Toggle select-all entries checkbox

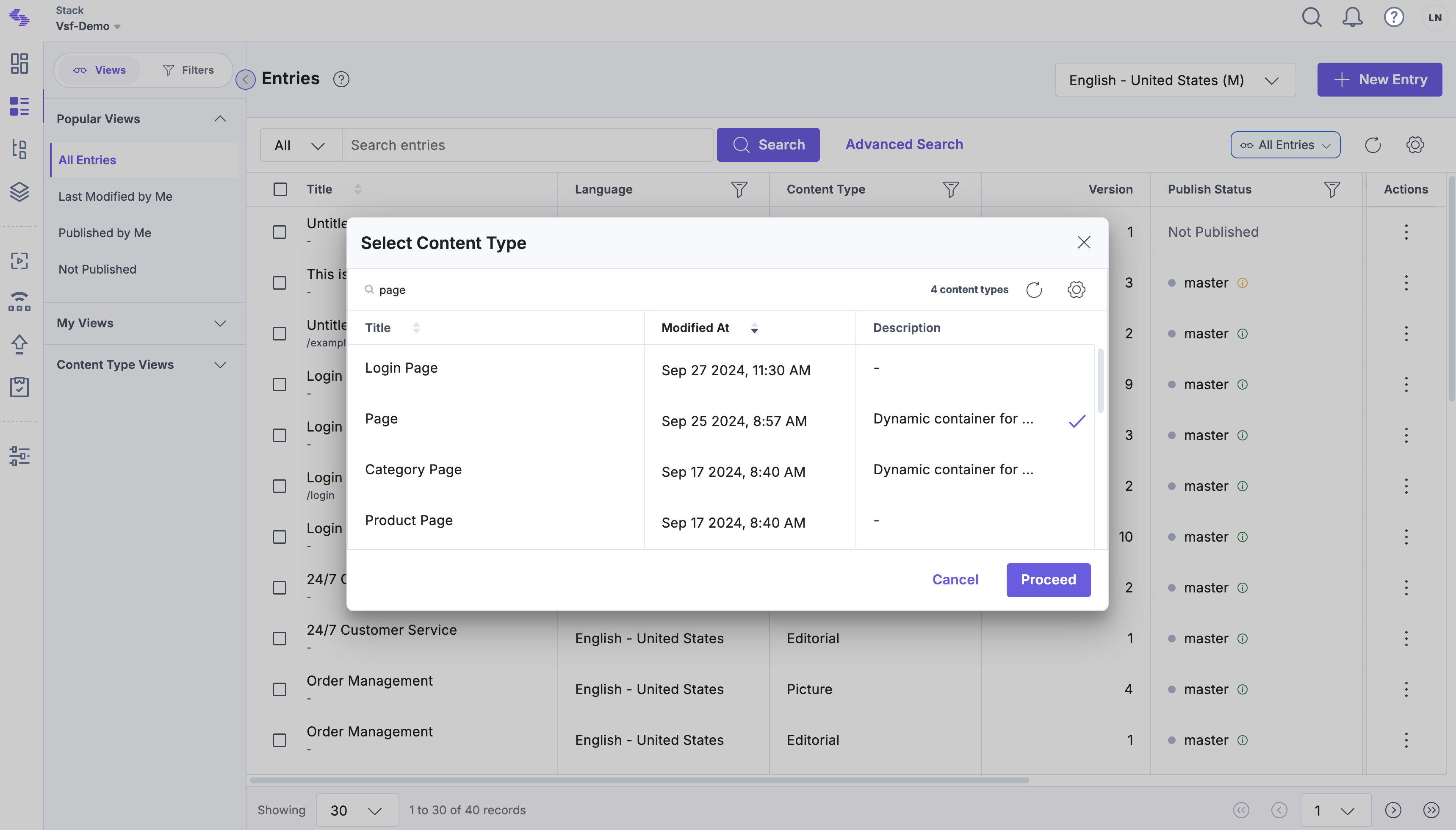click(x=280, y=189)
